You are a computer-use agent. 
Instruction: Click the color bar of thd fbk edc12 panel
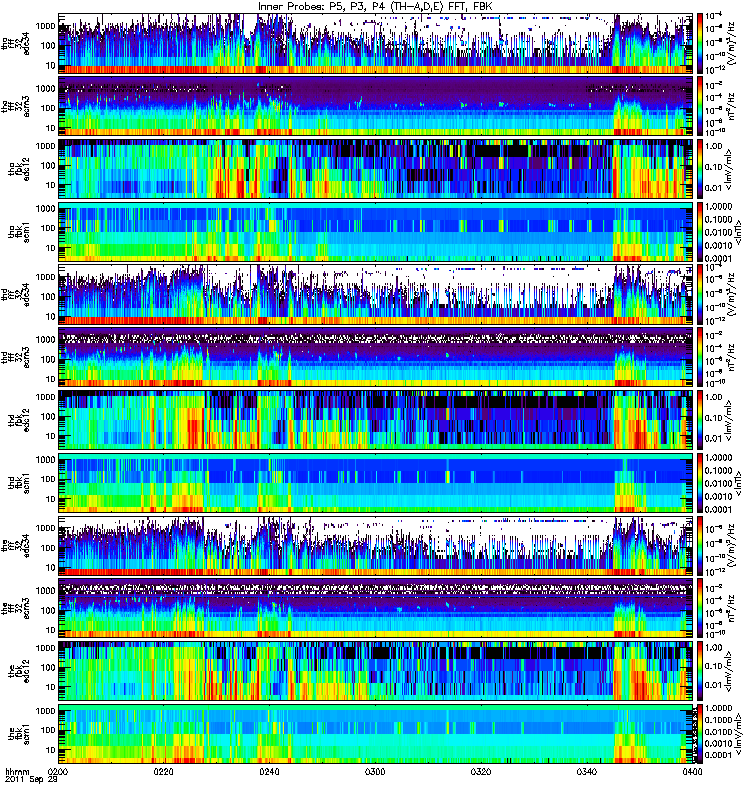(699, 420)
